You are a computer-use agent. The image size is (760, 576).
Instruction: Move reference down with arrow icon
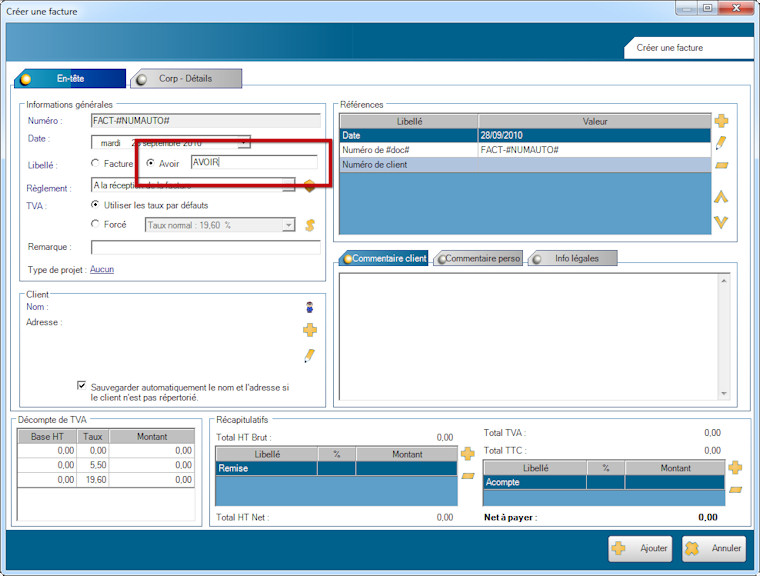720,222
